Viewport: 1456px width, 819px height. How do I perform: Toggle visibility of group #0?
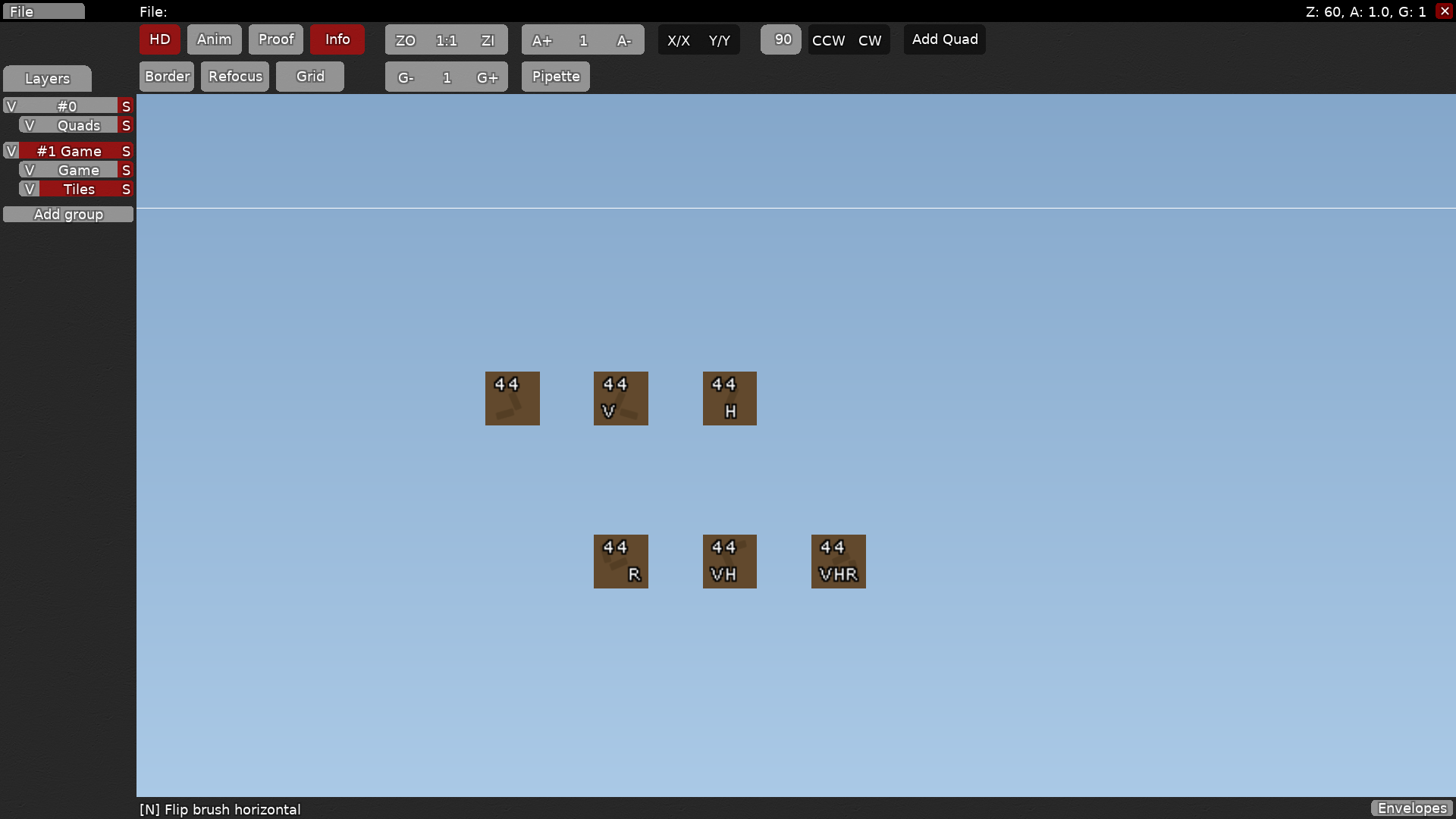(11, 106)
